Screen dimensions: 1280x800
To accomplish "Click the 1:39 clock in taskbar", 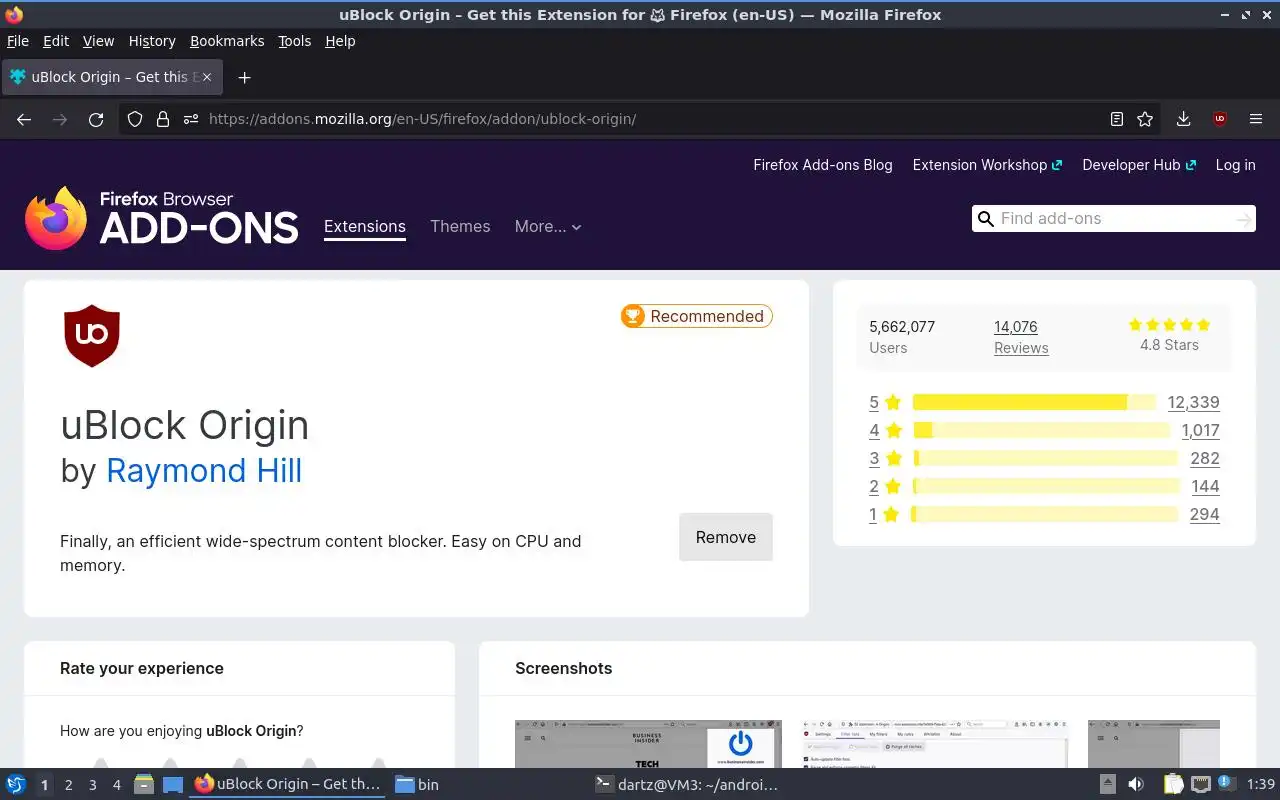I will click(x=1261, y=785).
